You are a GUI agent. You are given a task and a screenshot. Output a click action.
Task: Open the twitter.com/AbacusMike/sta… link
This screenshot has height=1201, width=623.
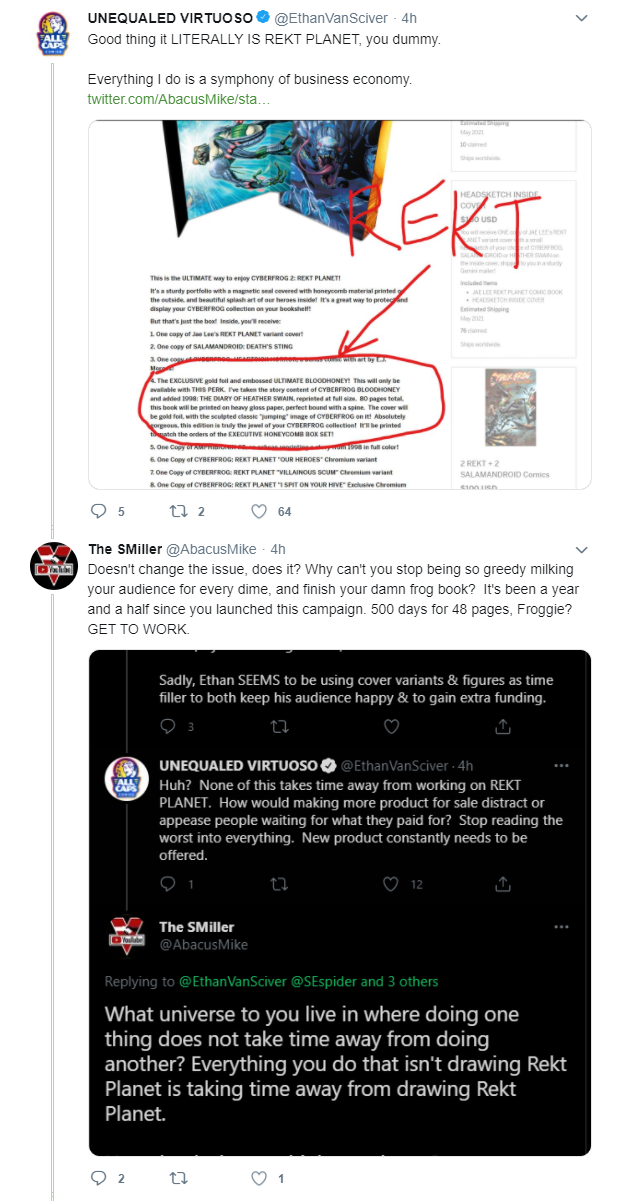178,100
